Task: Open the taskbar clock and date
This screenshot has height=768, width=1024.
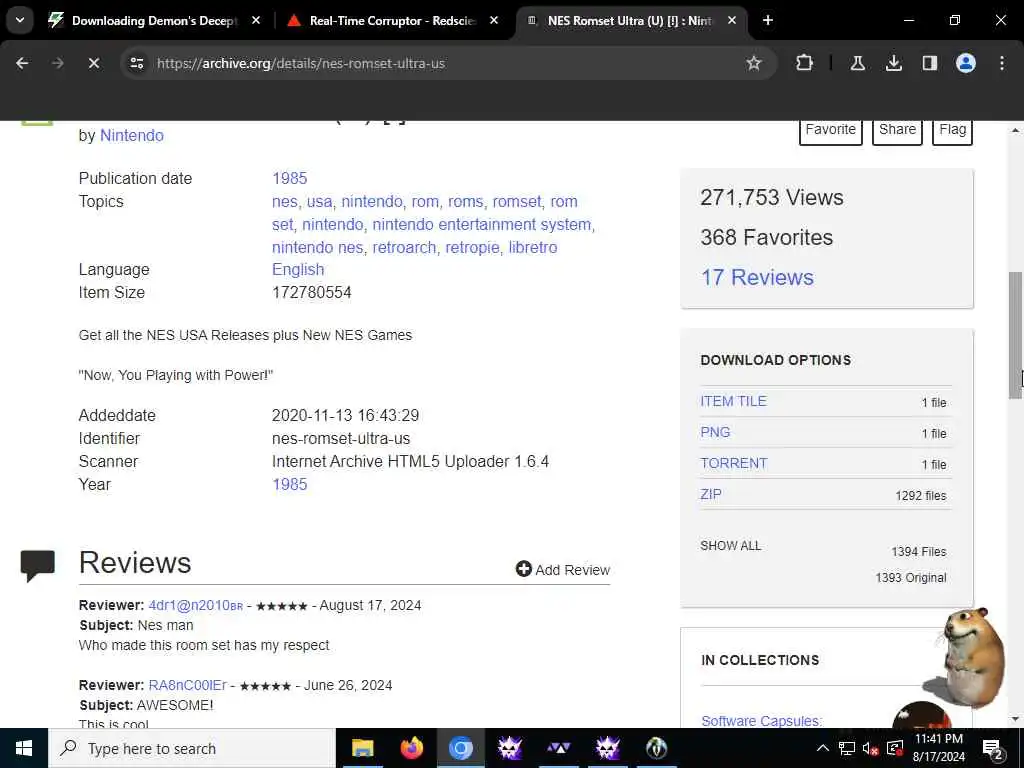Action: 939,748
